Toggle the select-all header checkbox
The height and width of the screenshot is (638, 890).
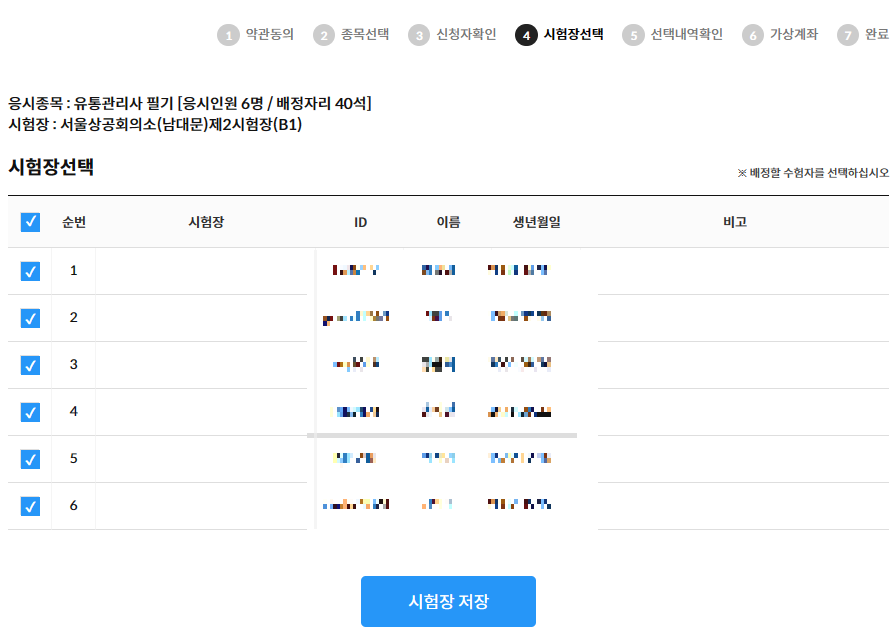point(31,222)
